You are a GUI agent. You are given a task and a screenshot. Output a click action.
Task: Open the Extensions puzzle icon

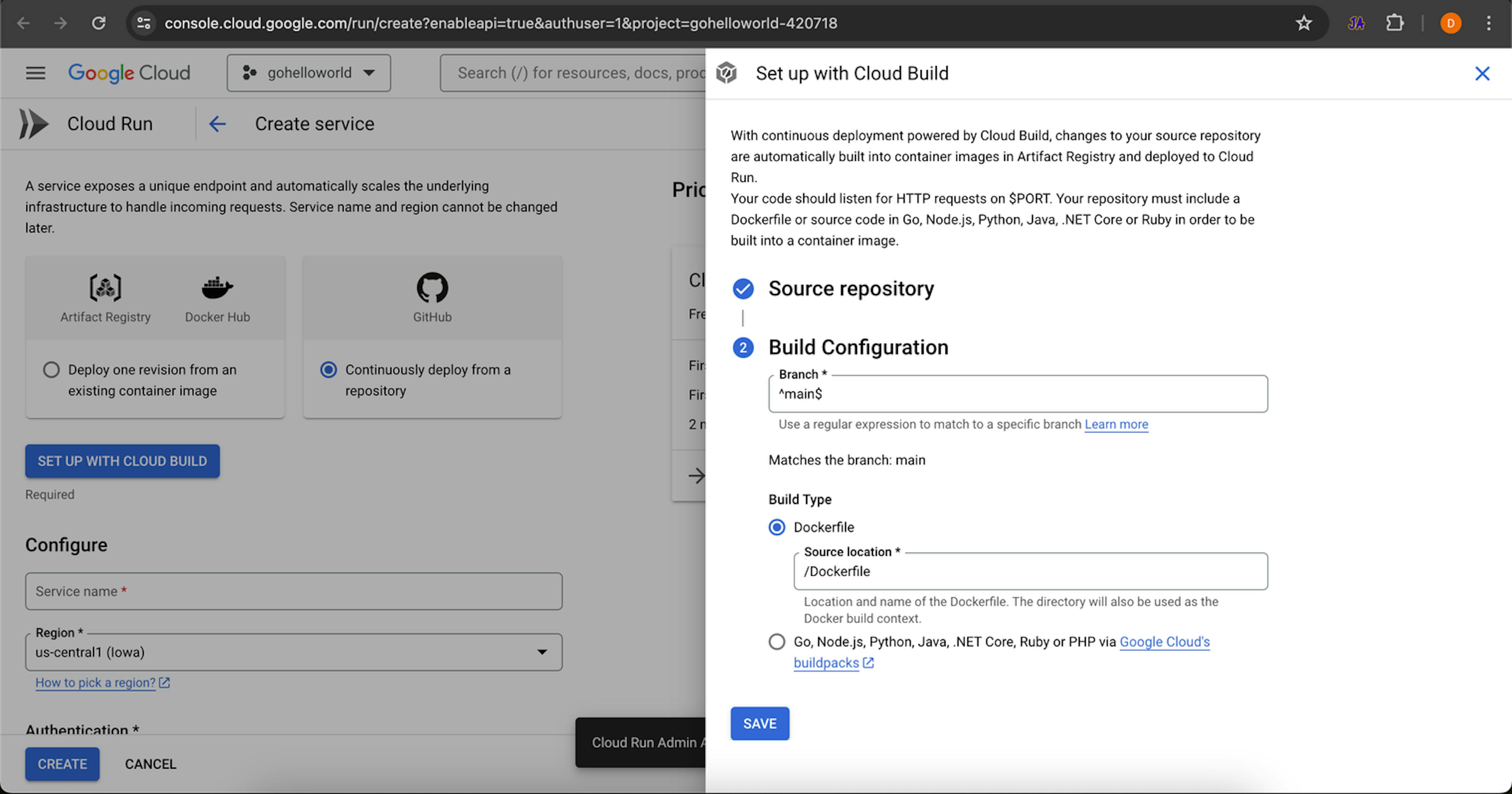click(x=1395, y=24)
